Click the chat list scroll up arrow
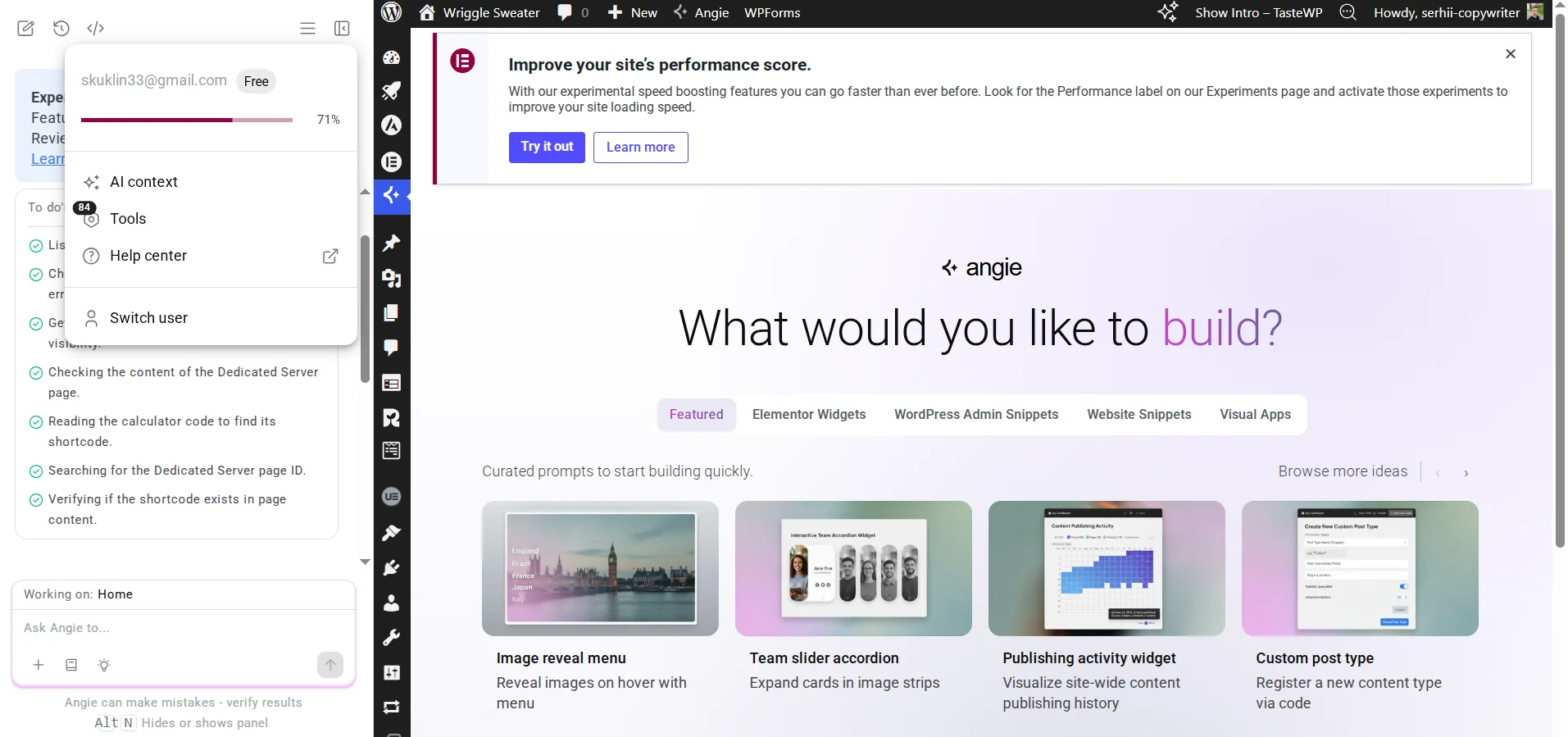1568x737 pixels. point(366,192)
